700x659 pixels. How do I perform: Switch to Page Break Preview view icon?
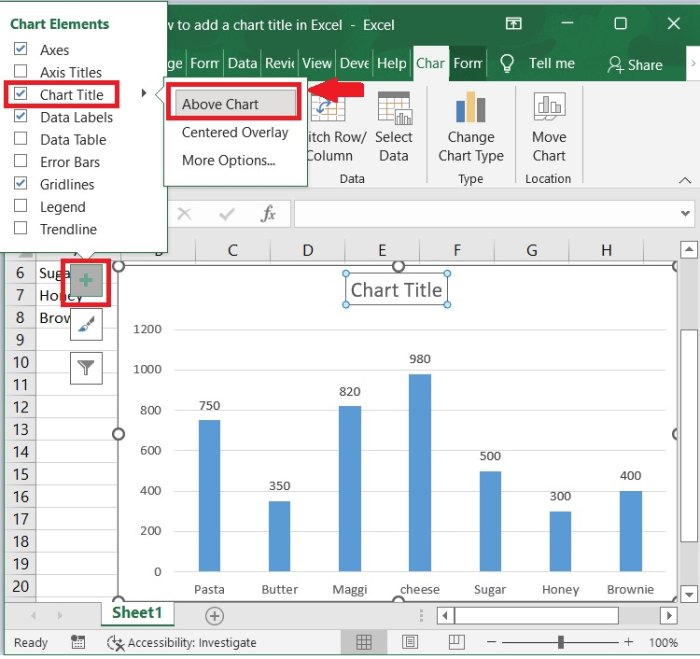(455, 642)
